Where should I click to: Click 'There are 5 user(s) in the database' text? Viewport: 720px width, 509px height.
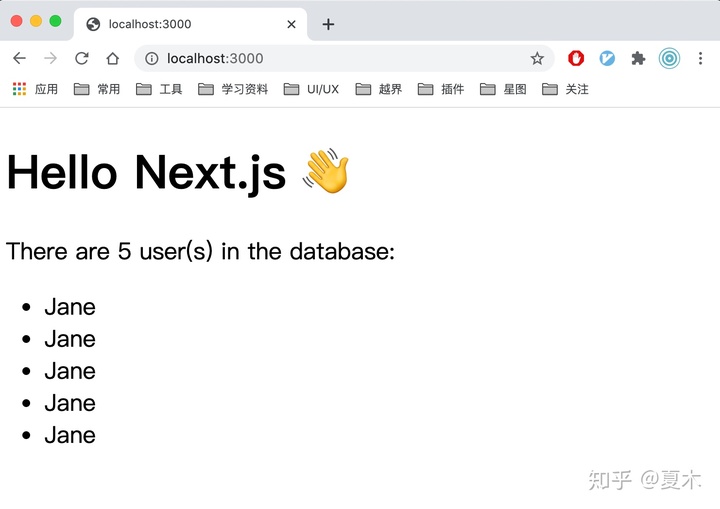coord(200,251)
